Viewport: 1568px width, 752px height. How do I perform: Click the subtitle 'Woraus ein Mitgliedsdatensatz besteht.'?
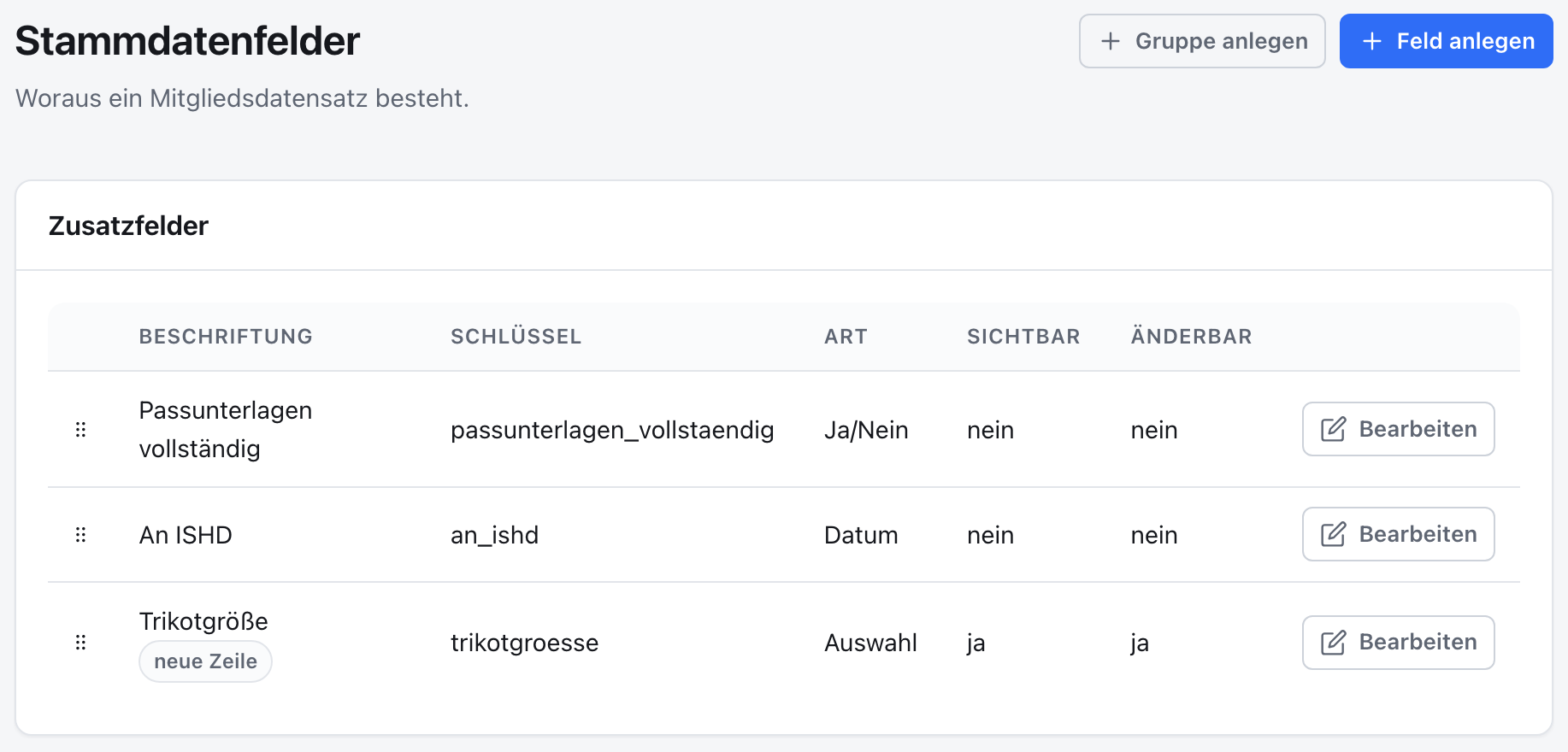[242, 98]
